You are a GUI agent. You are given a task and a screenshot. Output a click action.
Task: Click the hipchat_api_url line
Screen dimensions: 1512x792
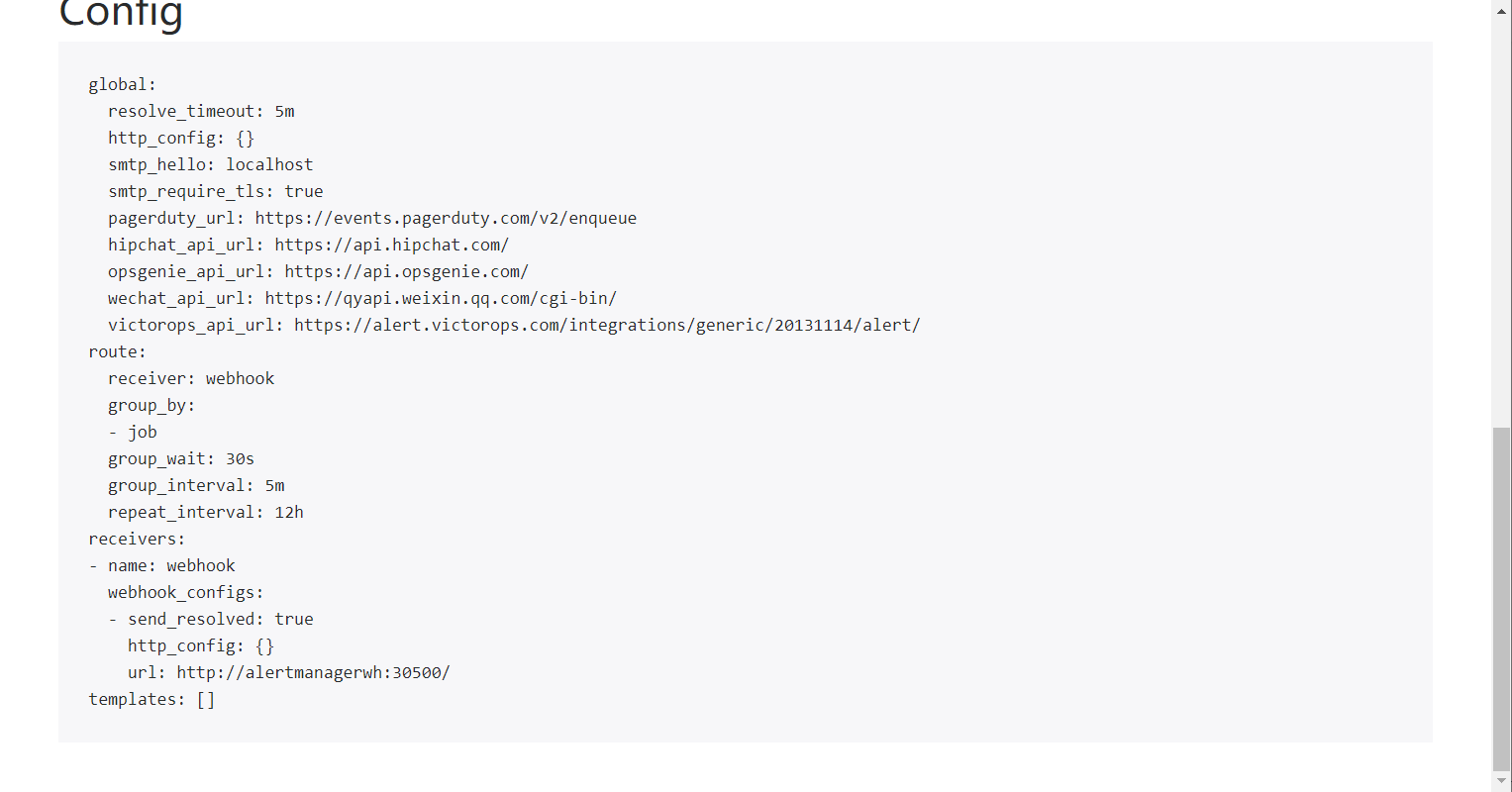point(309,245)
